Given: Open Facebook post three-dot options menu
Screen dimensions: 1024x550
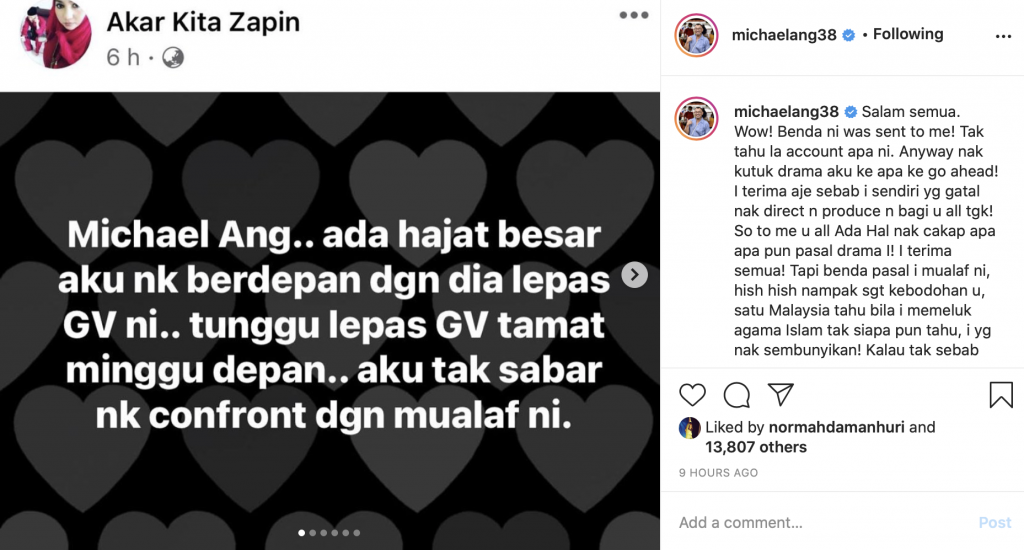Looking at the screenshot, I should click(x=633, y=15).
